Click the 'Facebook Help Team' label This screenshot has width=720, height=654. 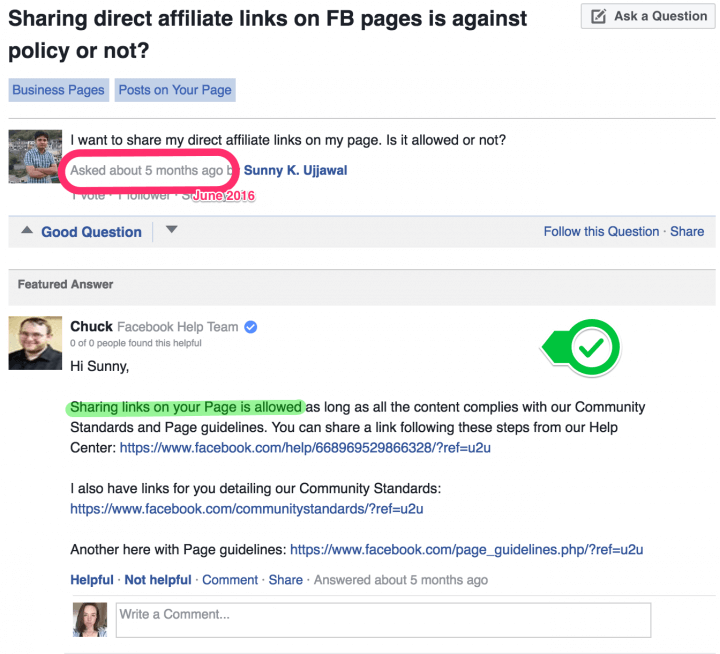pyautogui.click(x=178, y=327)
